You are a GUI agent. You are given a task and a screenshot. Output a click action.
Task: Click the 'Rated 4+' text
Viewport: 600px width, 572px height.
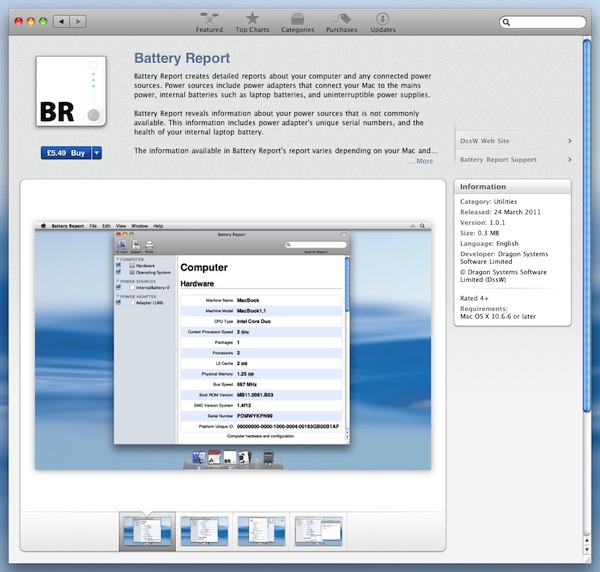coord(474,298)
